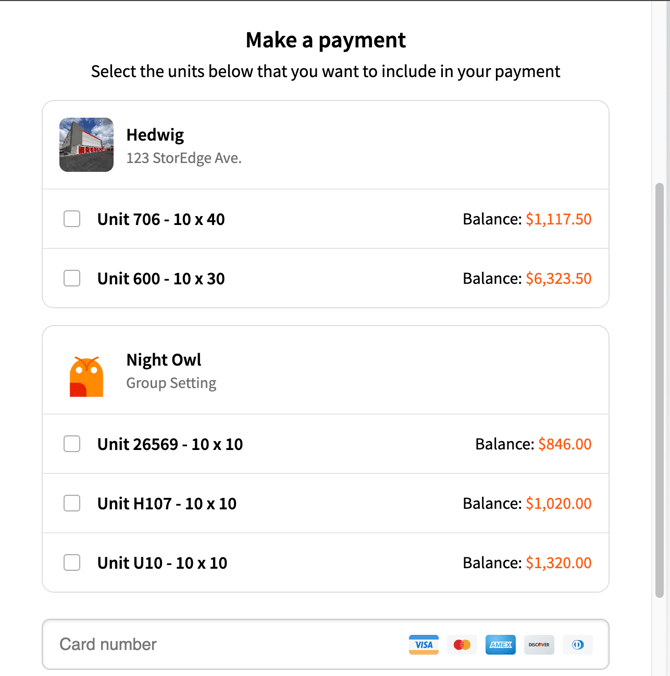Click the American Express card icon
This screenshot has height=676, width=670.
(x=500, y=645)
